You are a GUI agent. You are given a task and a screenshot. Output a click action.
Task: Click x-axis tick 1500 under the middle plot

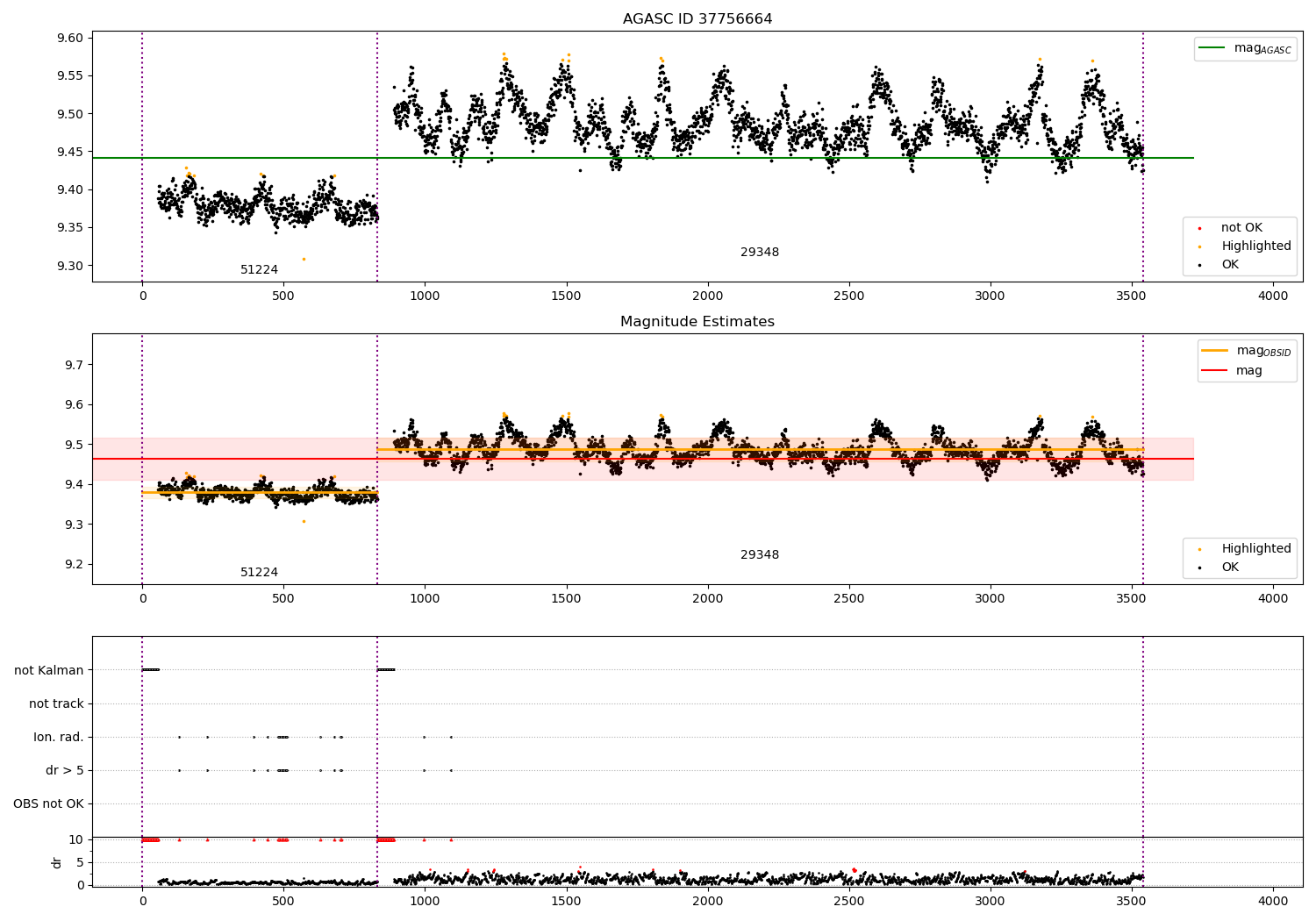566,599
